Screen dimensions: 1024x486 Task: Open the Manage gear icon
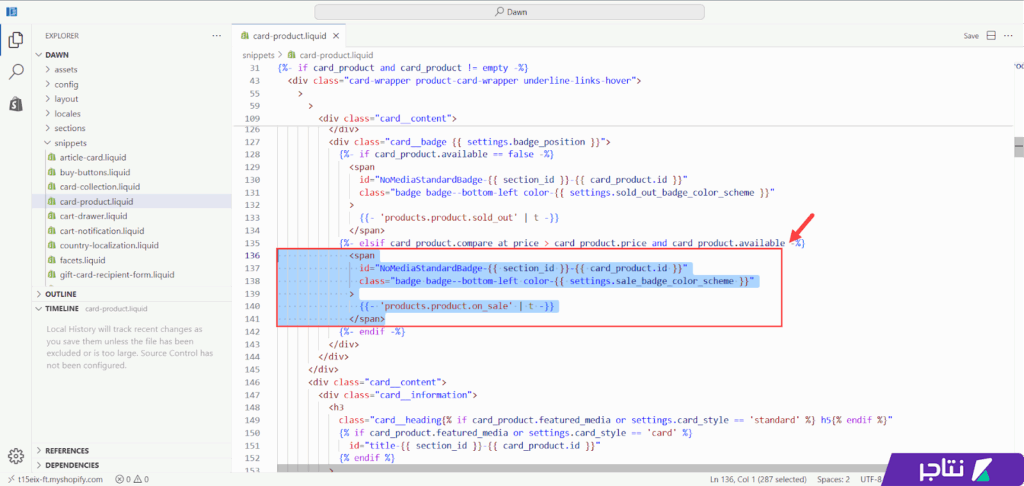[x=16, y=456]
